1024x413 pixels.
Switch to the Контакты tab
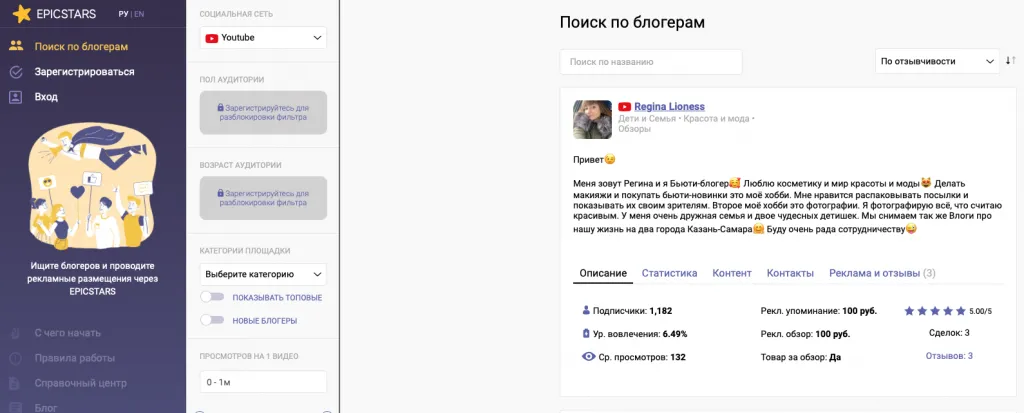click(x=790, y=273)
